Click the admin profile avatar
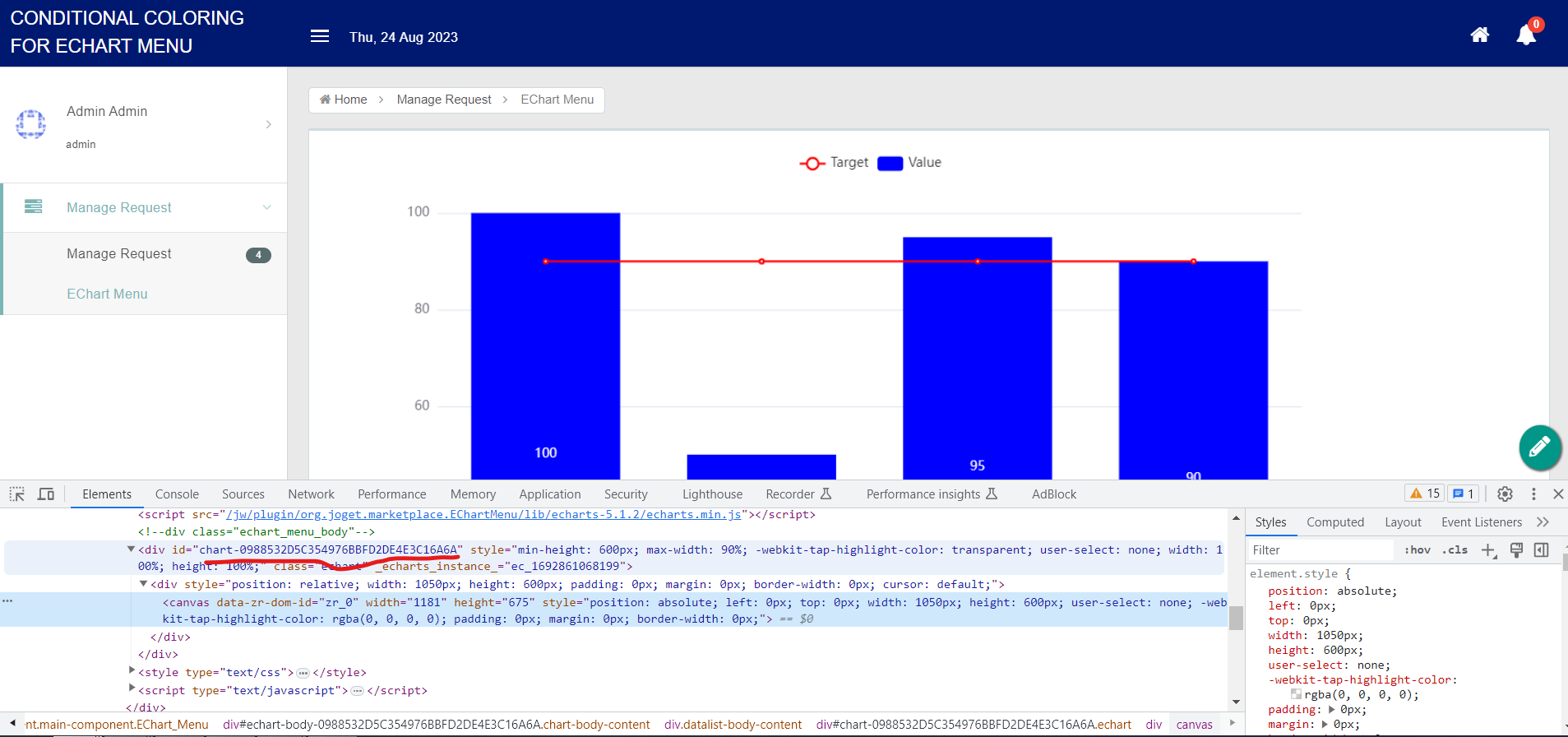 31,124
